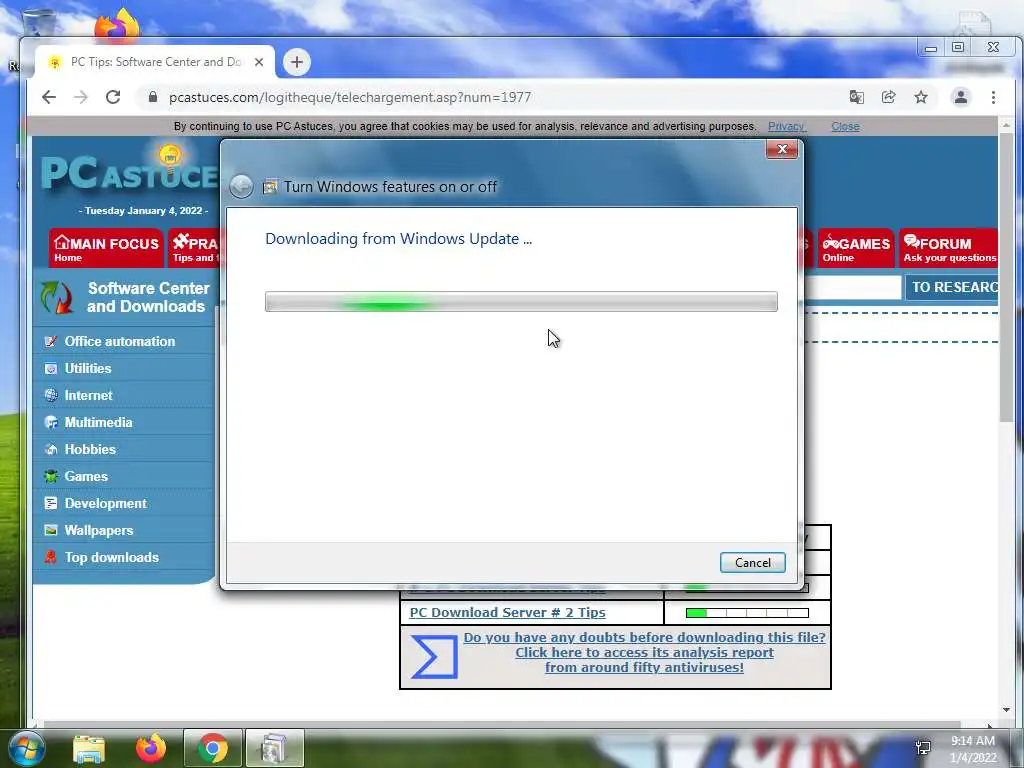Click the share page icon
Screen dimensions: 1024x768
tap(888, 97)
